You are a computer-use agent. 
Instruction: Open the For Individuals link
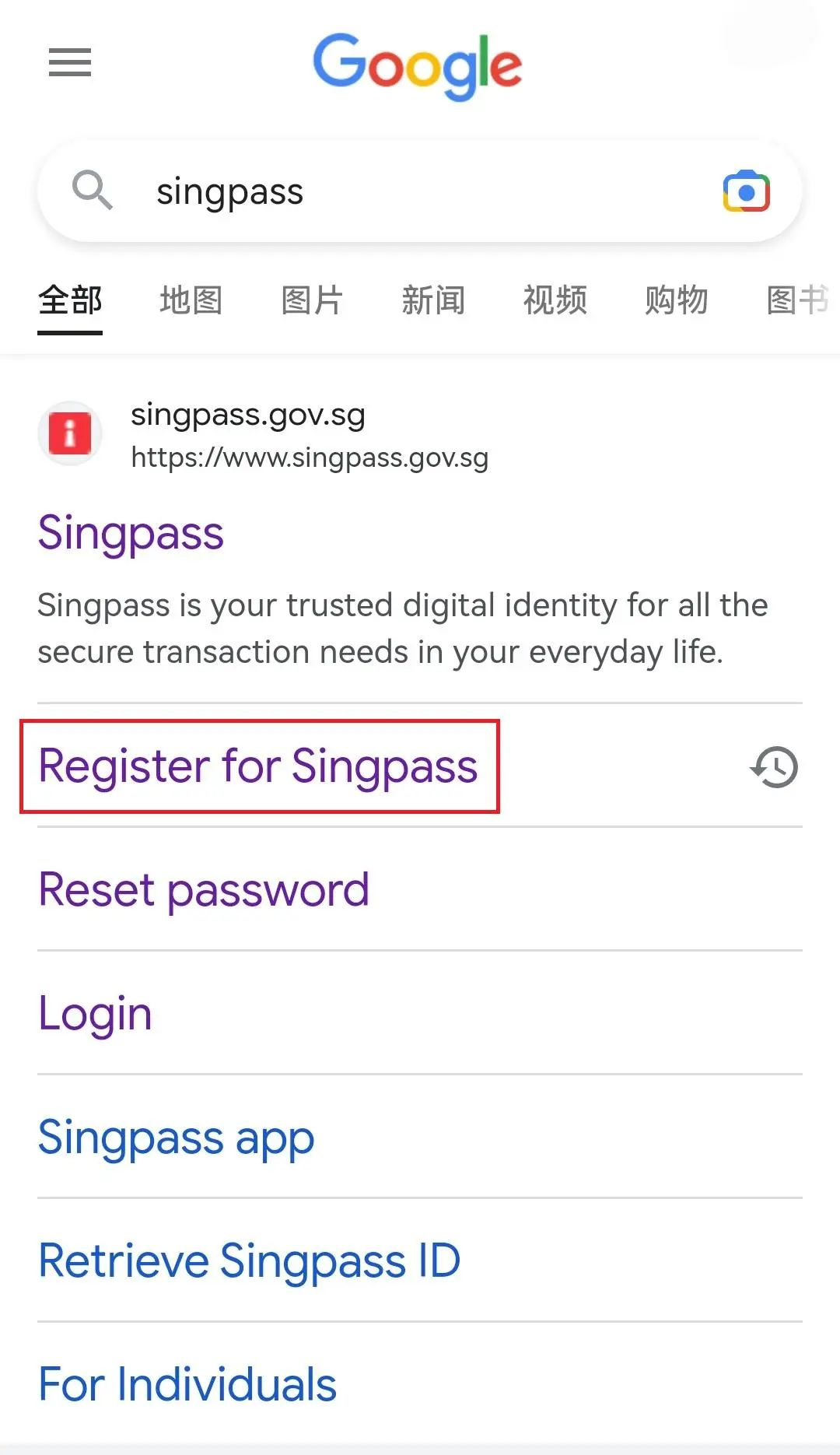187,1385
